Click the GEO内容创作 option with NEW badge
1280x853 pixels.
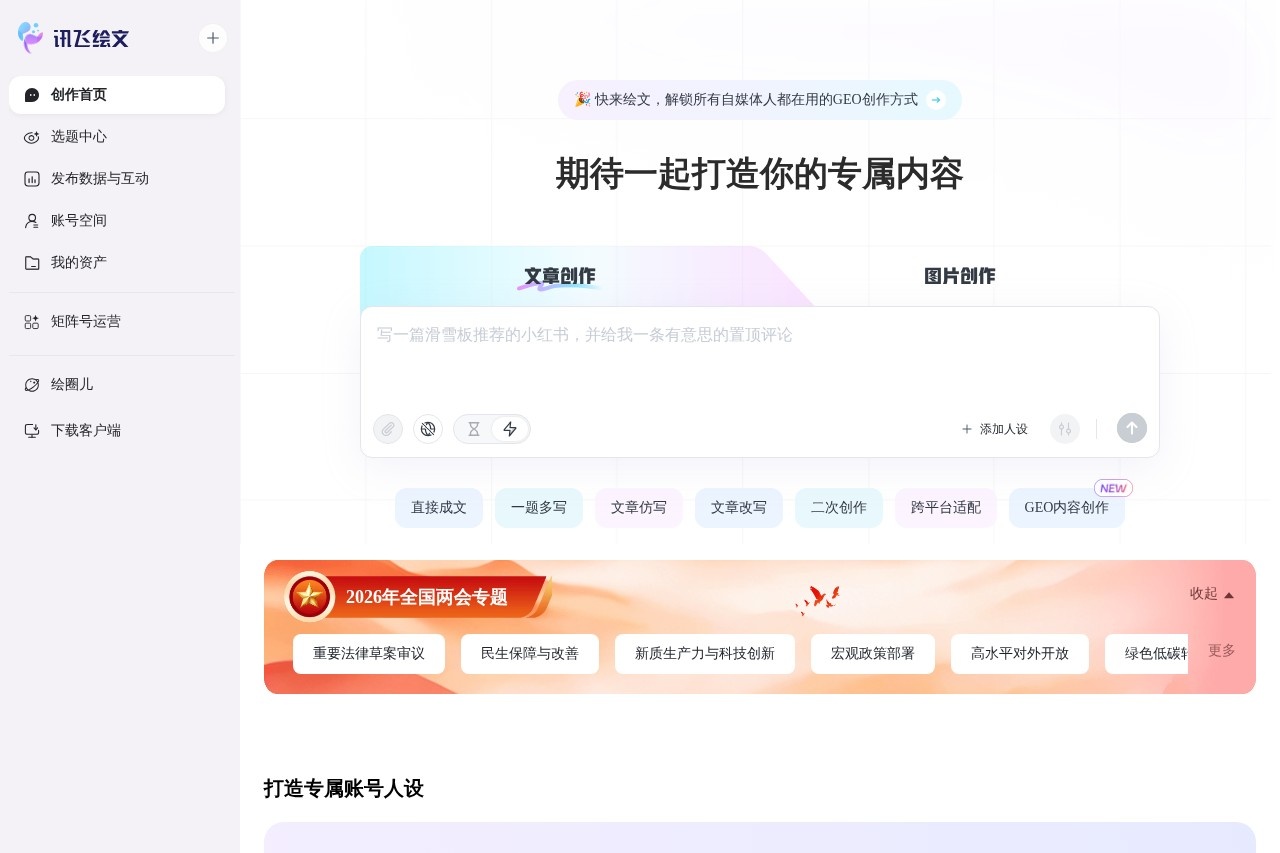1067,507
